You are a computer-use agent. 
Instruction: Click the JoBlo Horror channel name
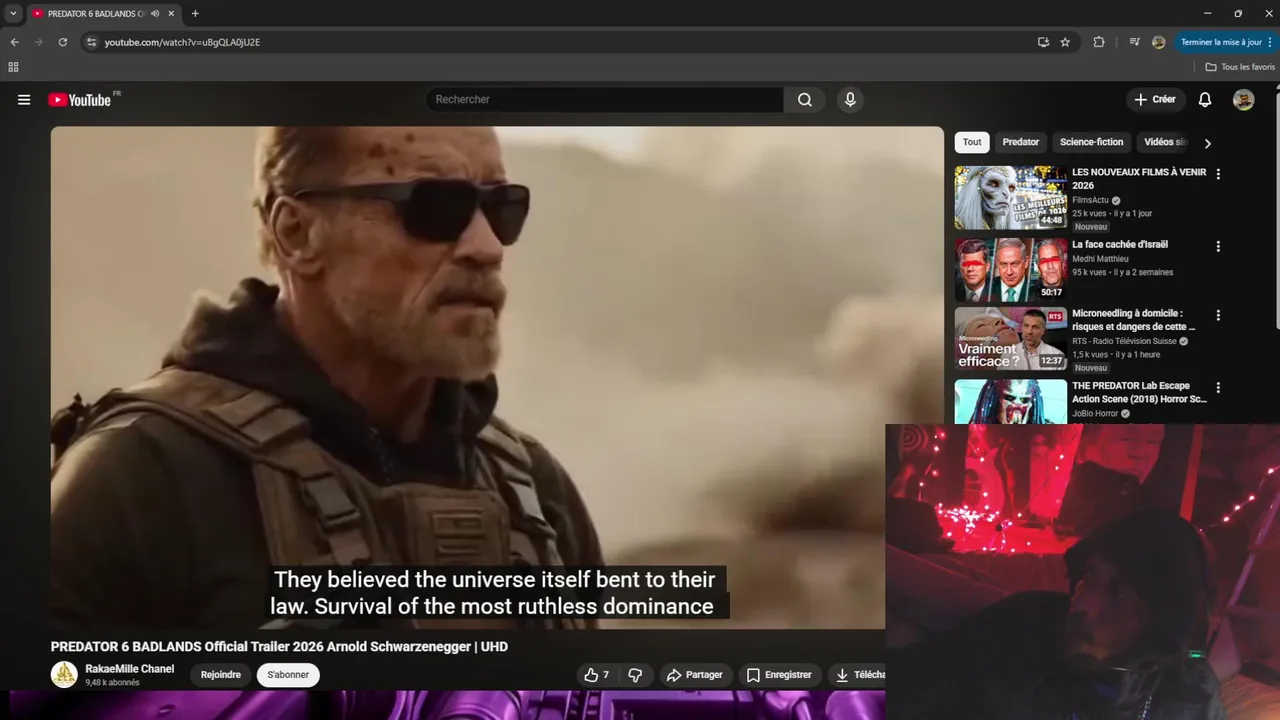click(x=1094, y=413)
